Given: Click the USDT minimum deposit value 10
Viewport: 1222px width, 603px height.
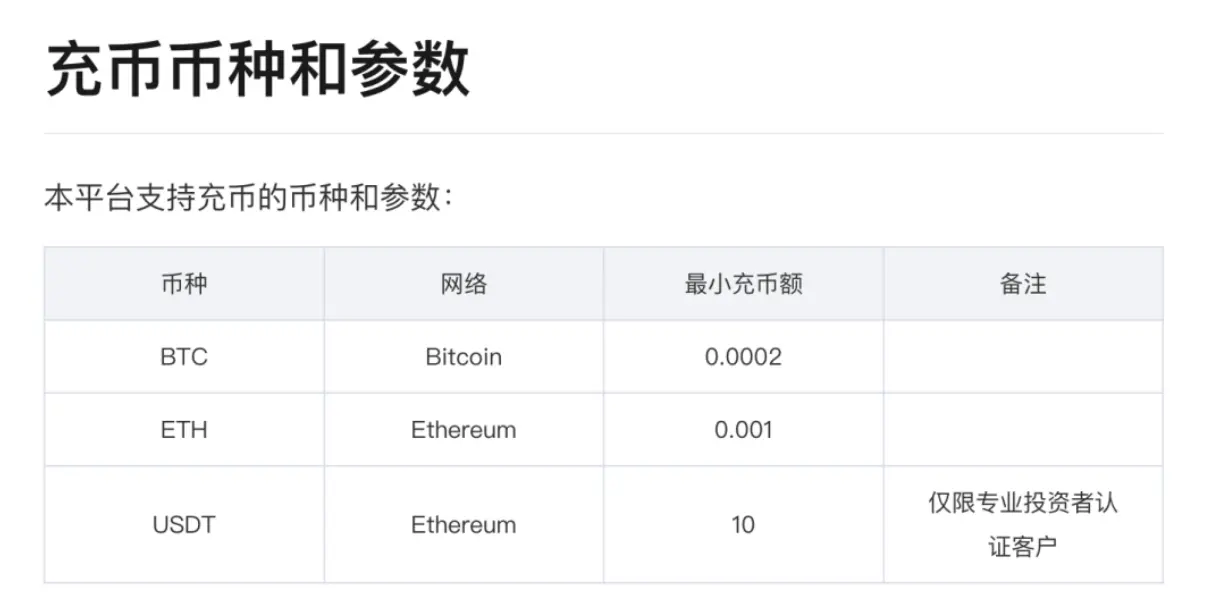Looking at the screenshot, I should (x=743, y=525).
